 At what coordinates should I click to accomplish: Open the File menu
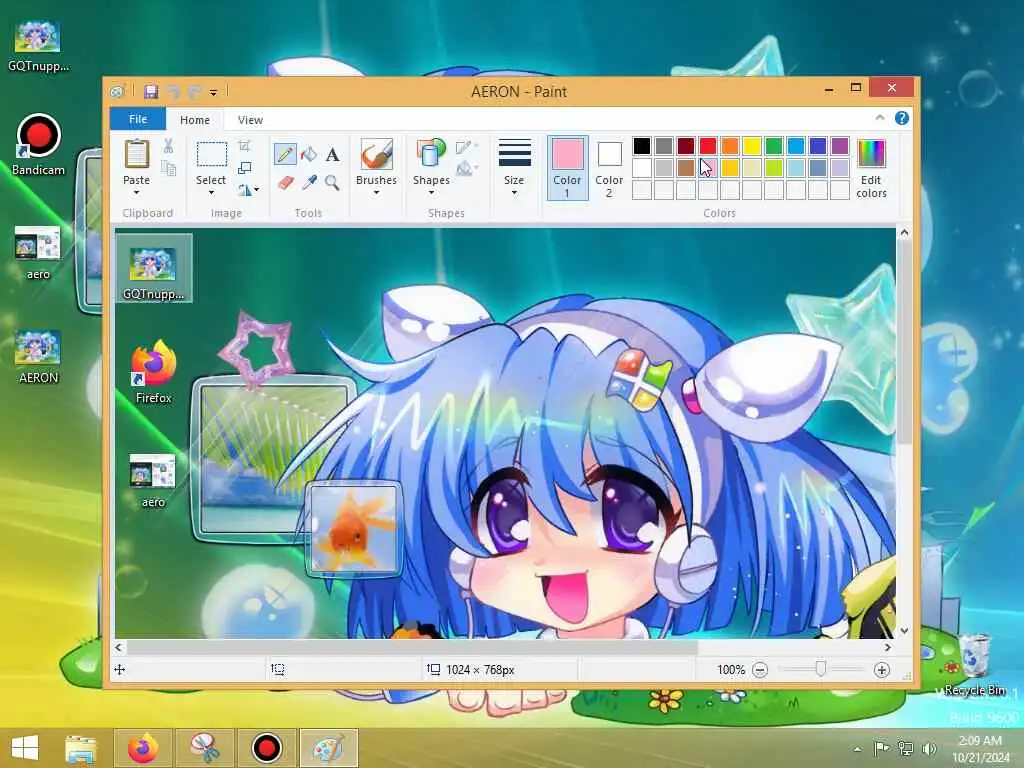click(x=138, y=120)
